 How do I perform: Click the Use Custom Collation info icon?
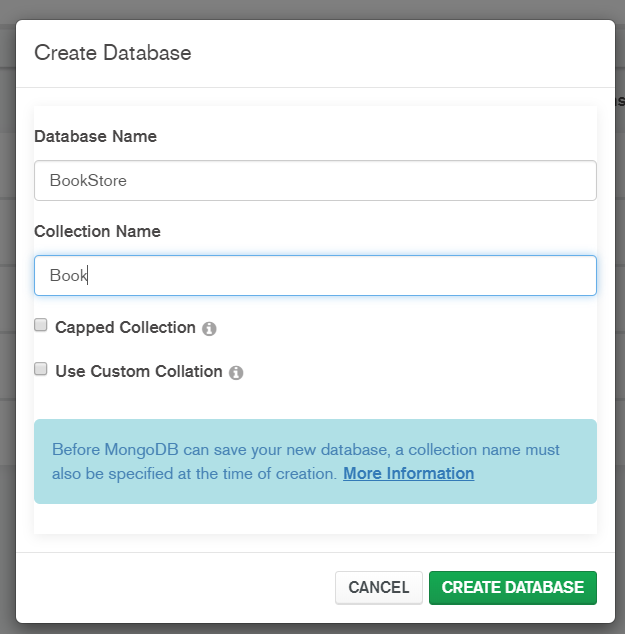[236, 372]
